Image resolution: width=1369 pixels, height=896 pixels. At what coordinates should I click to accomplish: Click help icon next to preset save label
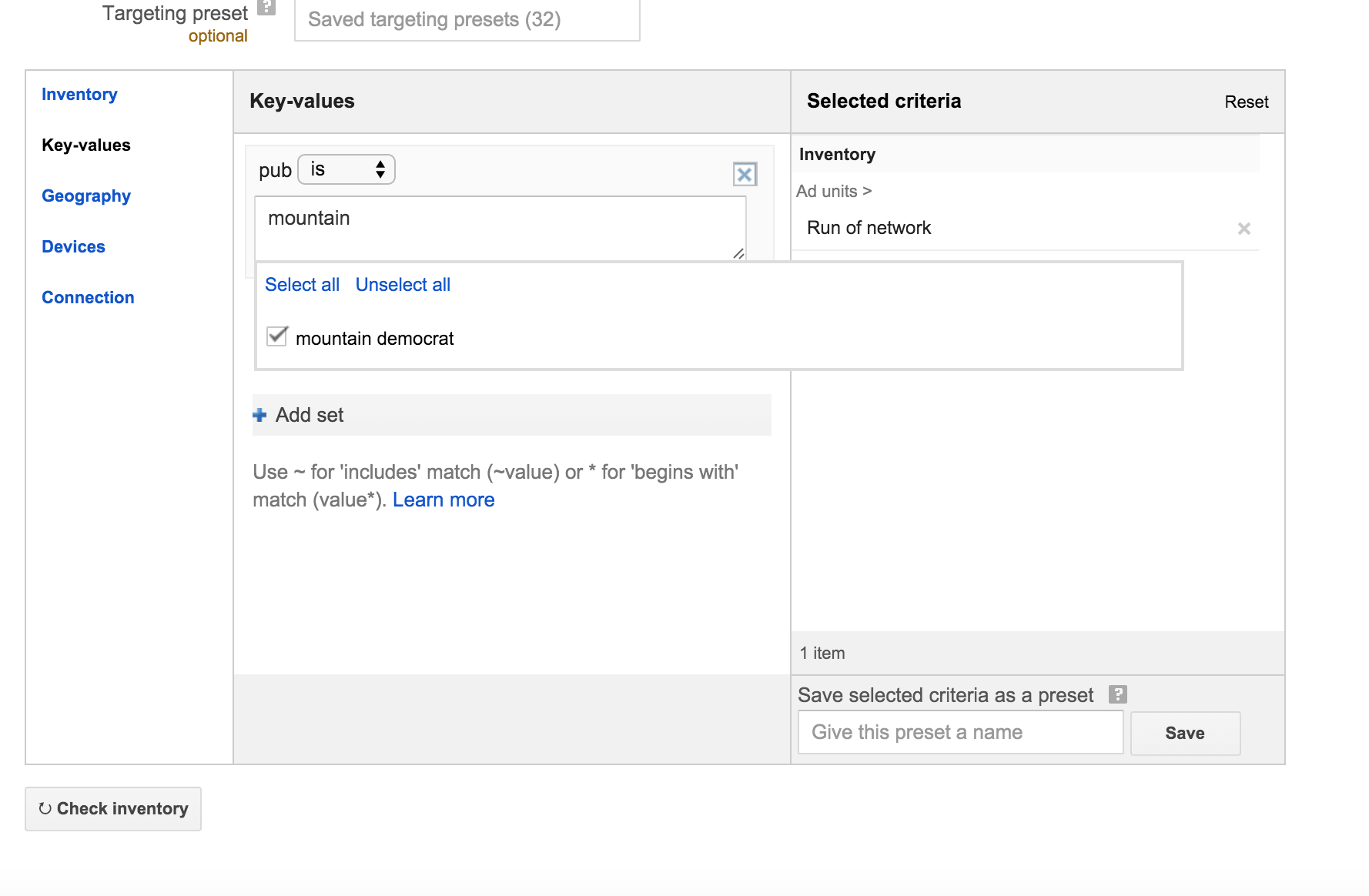coord(1117,694)
